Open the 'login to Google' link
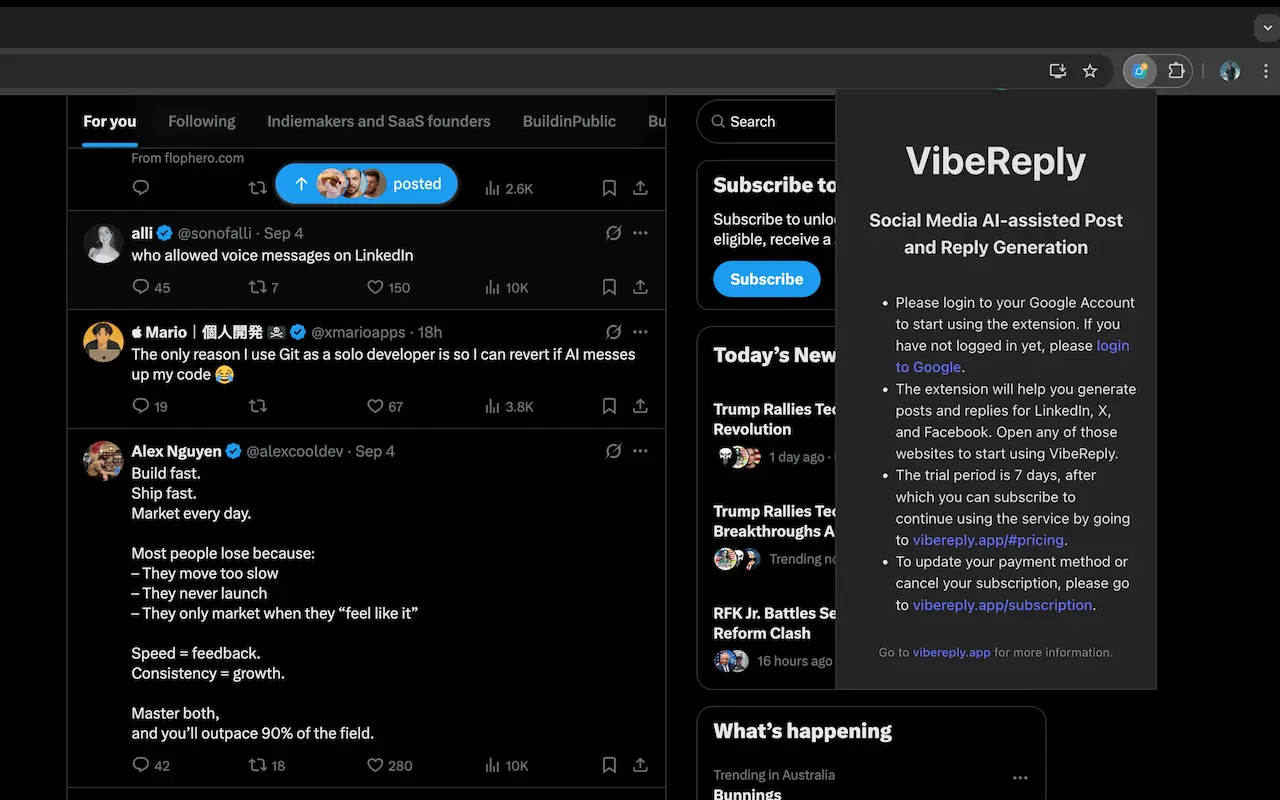This screenshot has height=800, width=1280. 1012,356
